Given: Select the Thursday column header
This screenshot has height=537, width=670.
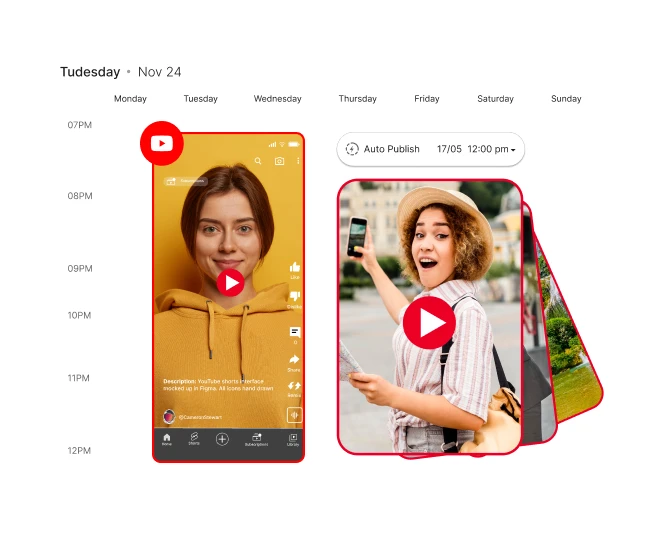Looking at the screenshot, I should (x=357, y=99).
